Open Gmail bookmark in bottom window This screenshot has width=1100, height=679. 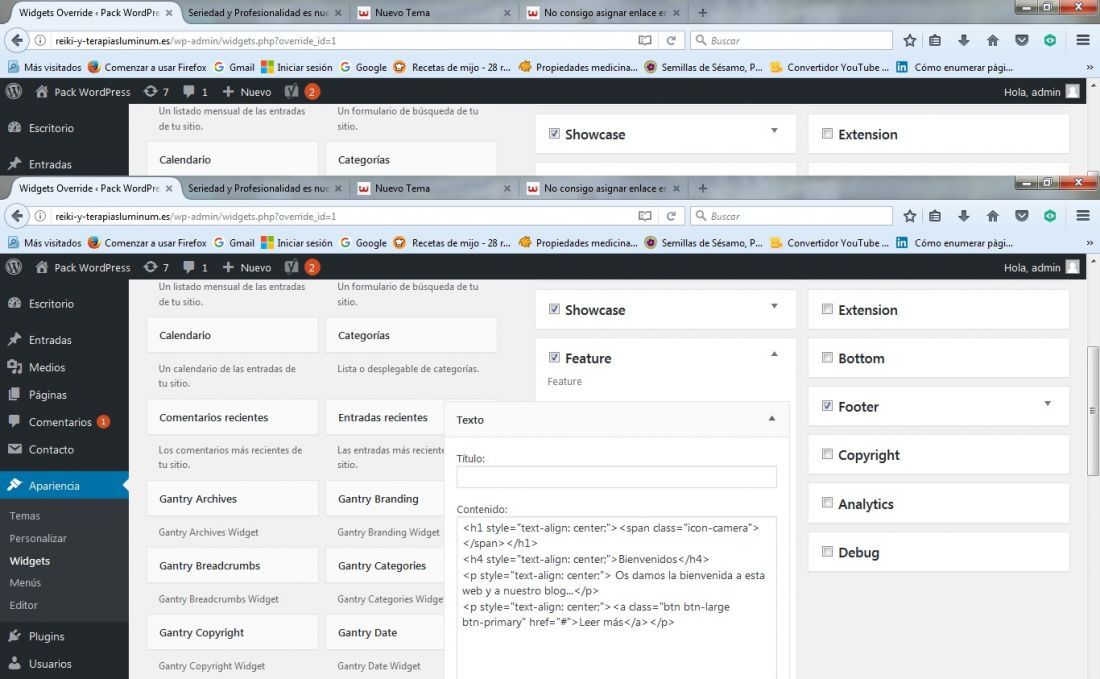tap(234, 243)
